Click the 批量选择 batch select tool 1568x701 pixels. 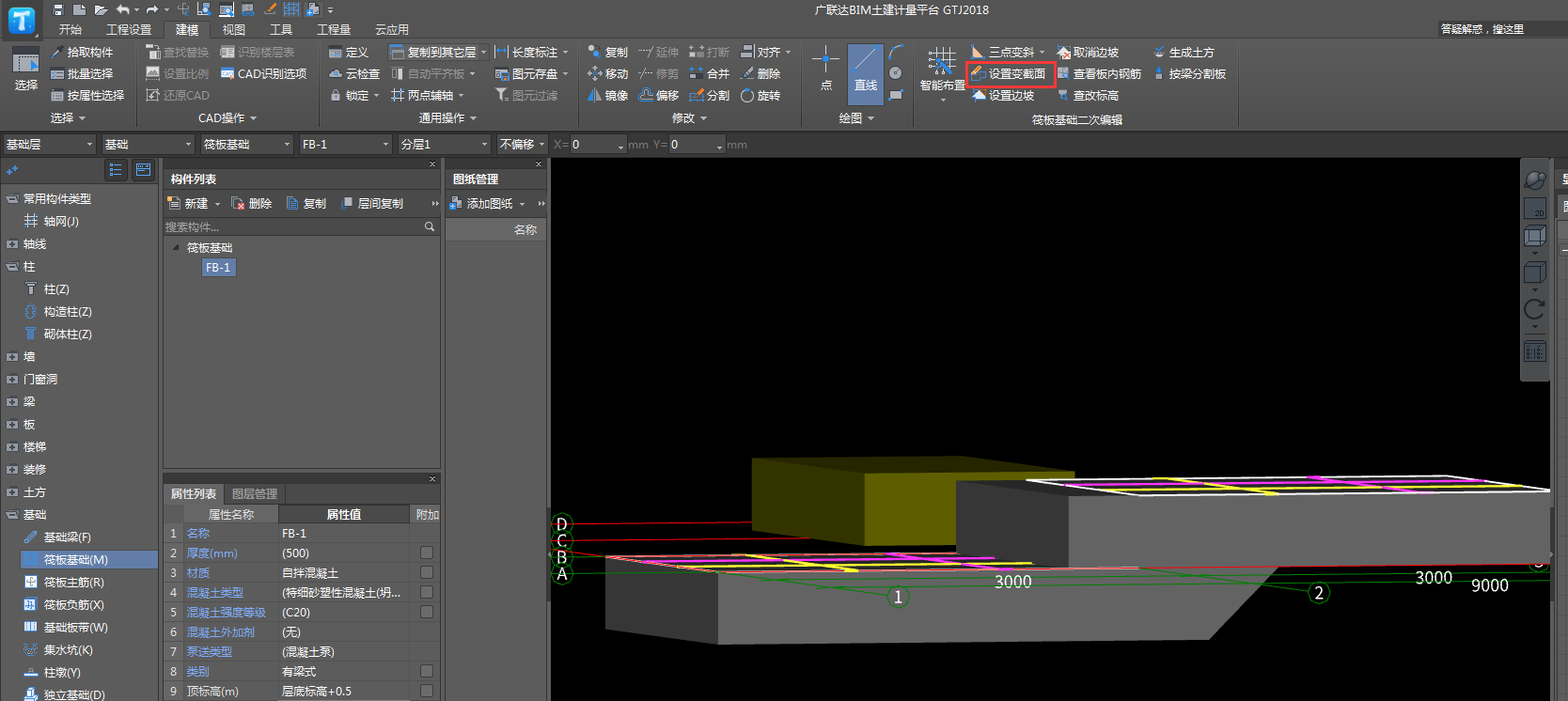tap(82, 74)
